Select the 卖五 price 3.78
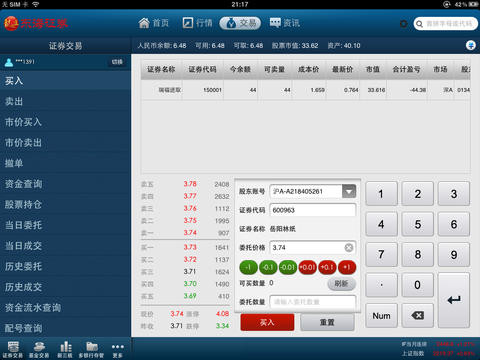This screenshot has width=480, height=361. (x=190, y=184)
